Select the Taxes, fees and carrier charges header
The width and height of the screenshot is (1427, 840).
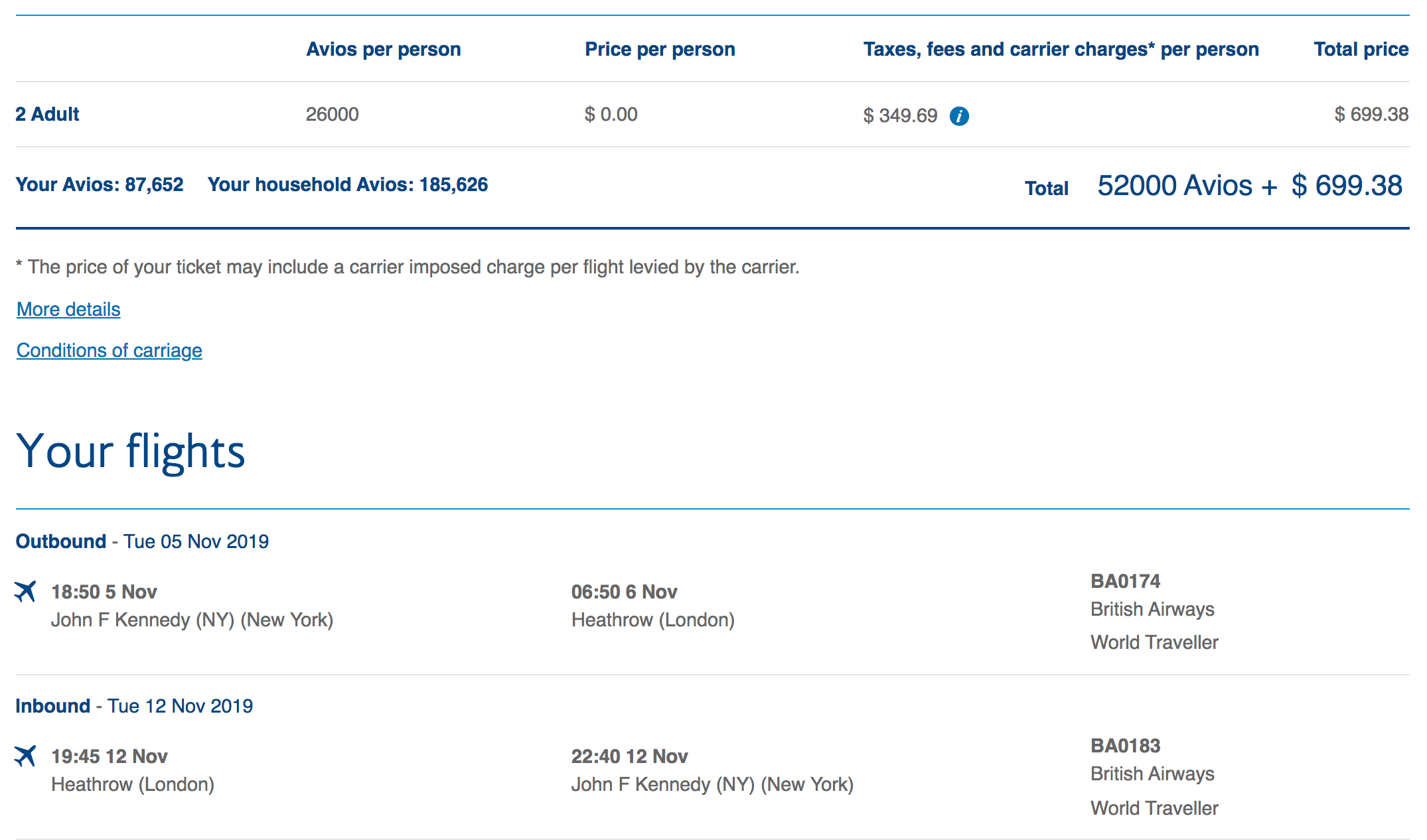[1061, 49]
